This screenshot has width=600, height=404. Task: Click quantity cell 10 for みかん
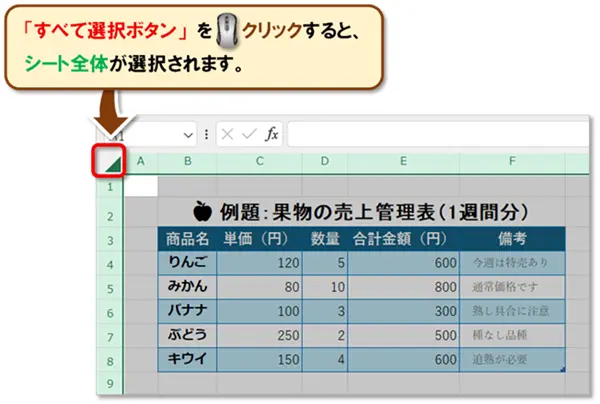pyautogui.click(x=325, y=287)
